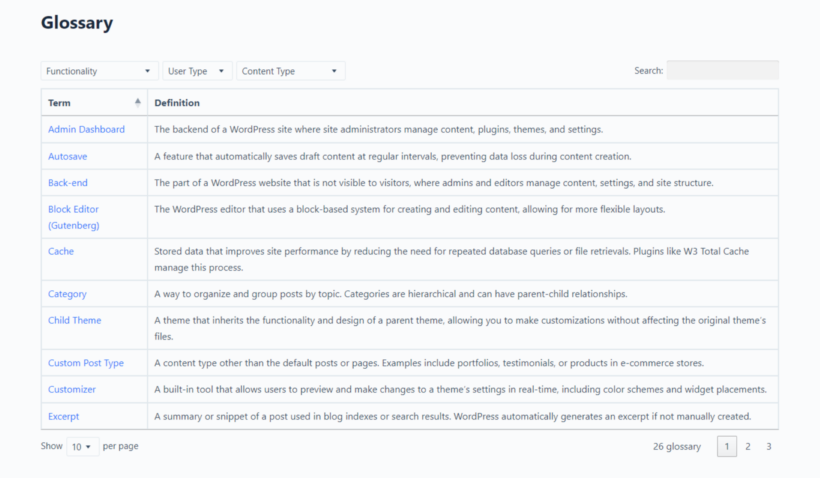Click the '26 glossary' count text
Viewport: 820px width, 478px height.
click(x=677, y=447)
